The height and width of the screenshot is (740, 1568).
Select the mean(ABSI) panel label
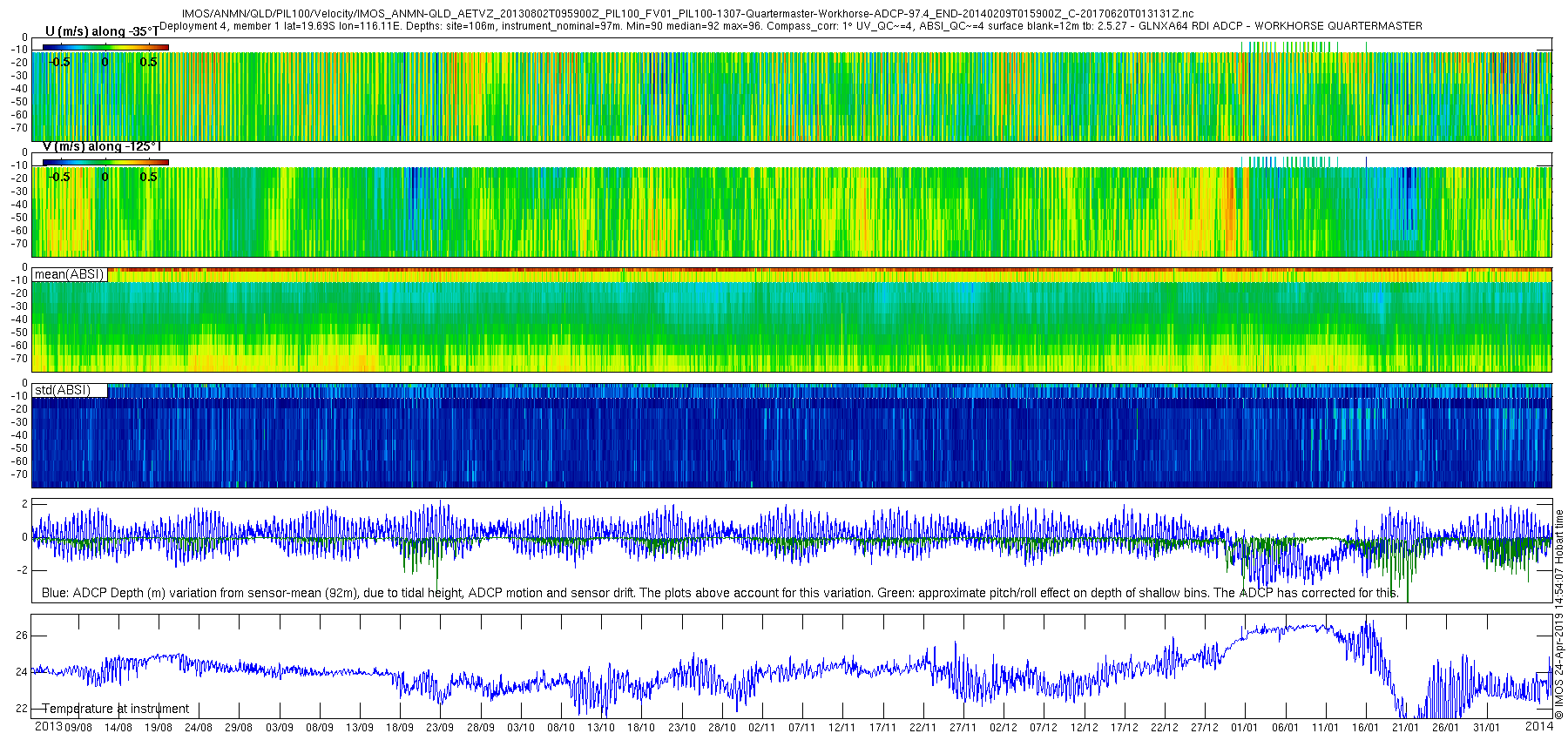click(69, 275)
